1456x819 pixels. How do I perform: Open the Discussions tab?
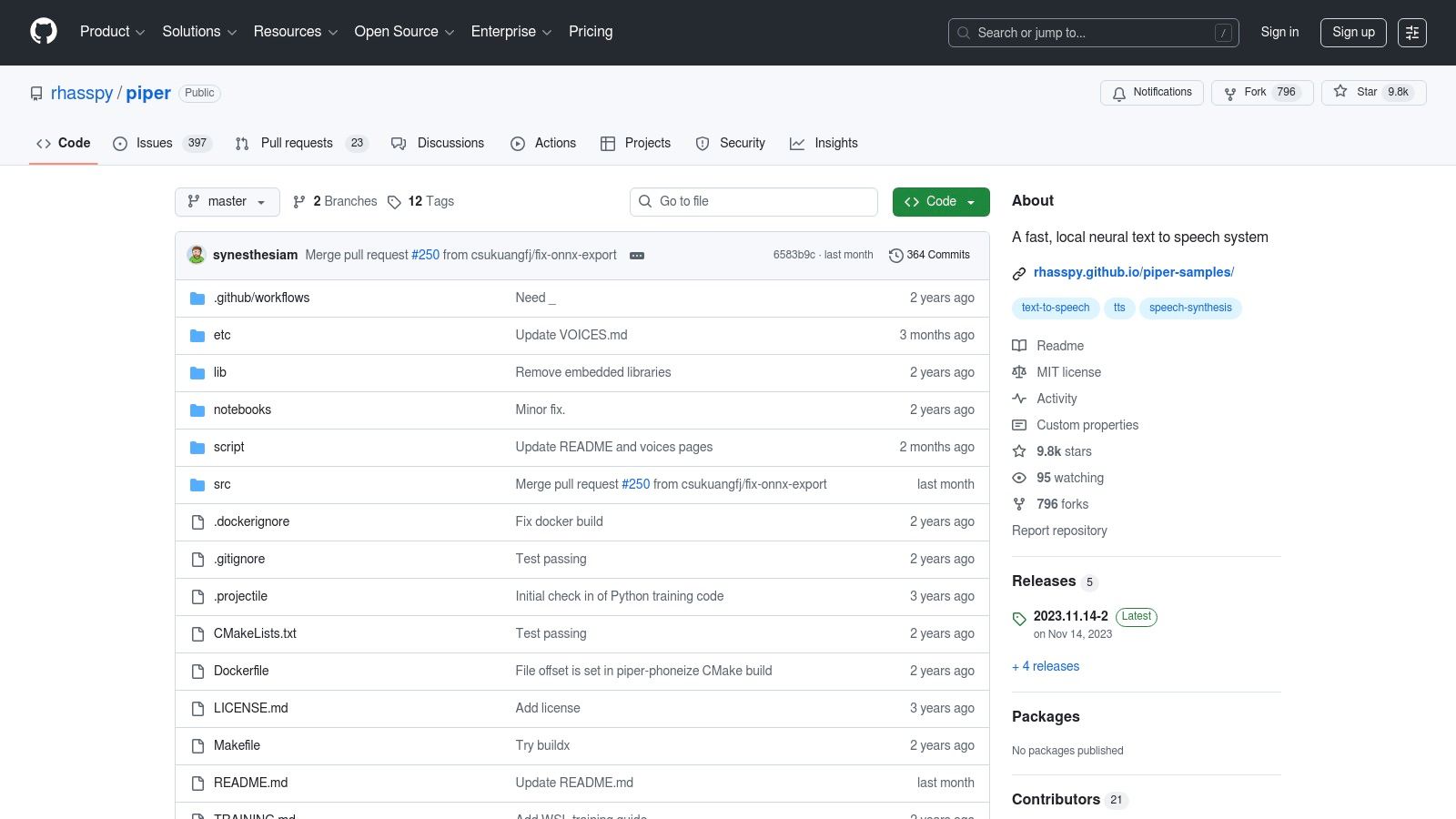(438, 144)
